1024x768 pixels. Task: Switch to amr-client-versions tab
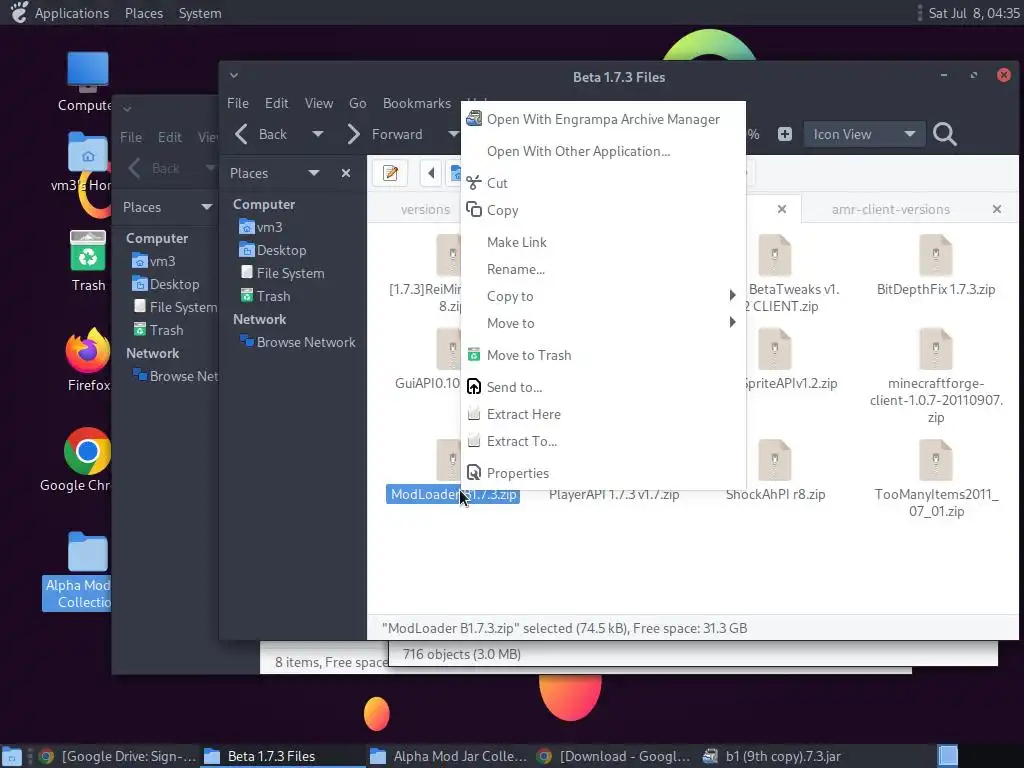891,210
